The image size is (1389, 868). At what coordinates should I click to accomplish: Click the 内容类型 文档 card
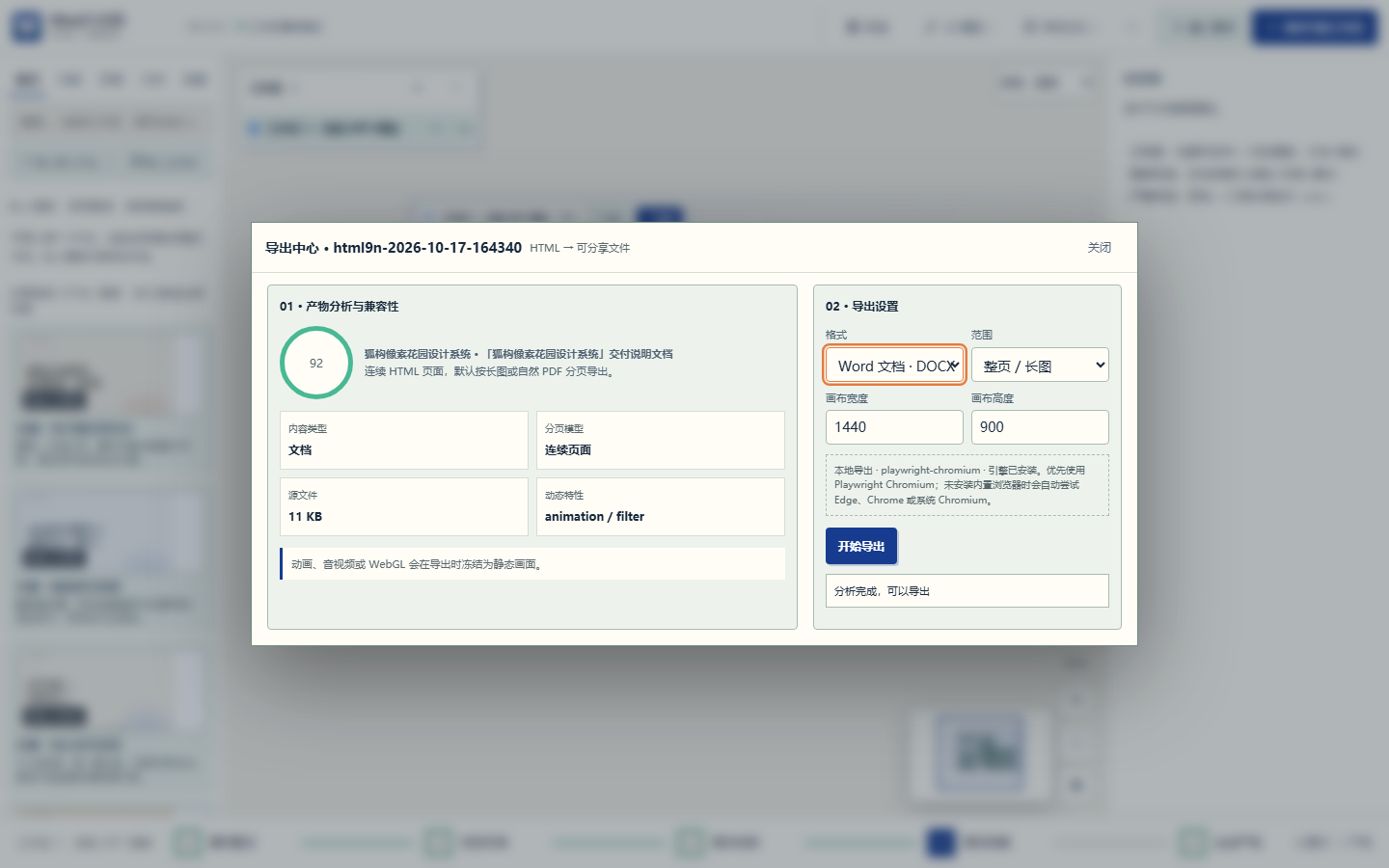[404, 440]
